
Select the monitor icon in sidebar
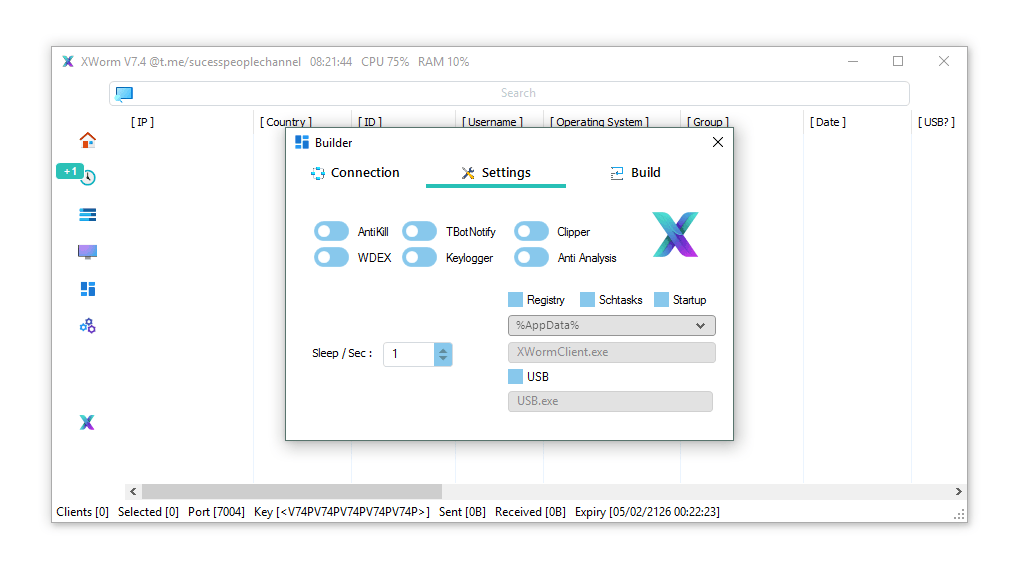click(87, 251)
